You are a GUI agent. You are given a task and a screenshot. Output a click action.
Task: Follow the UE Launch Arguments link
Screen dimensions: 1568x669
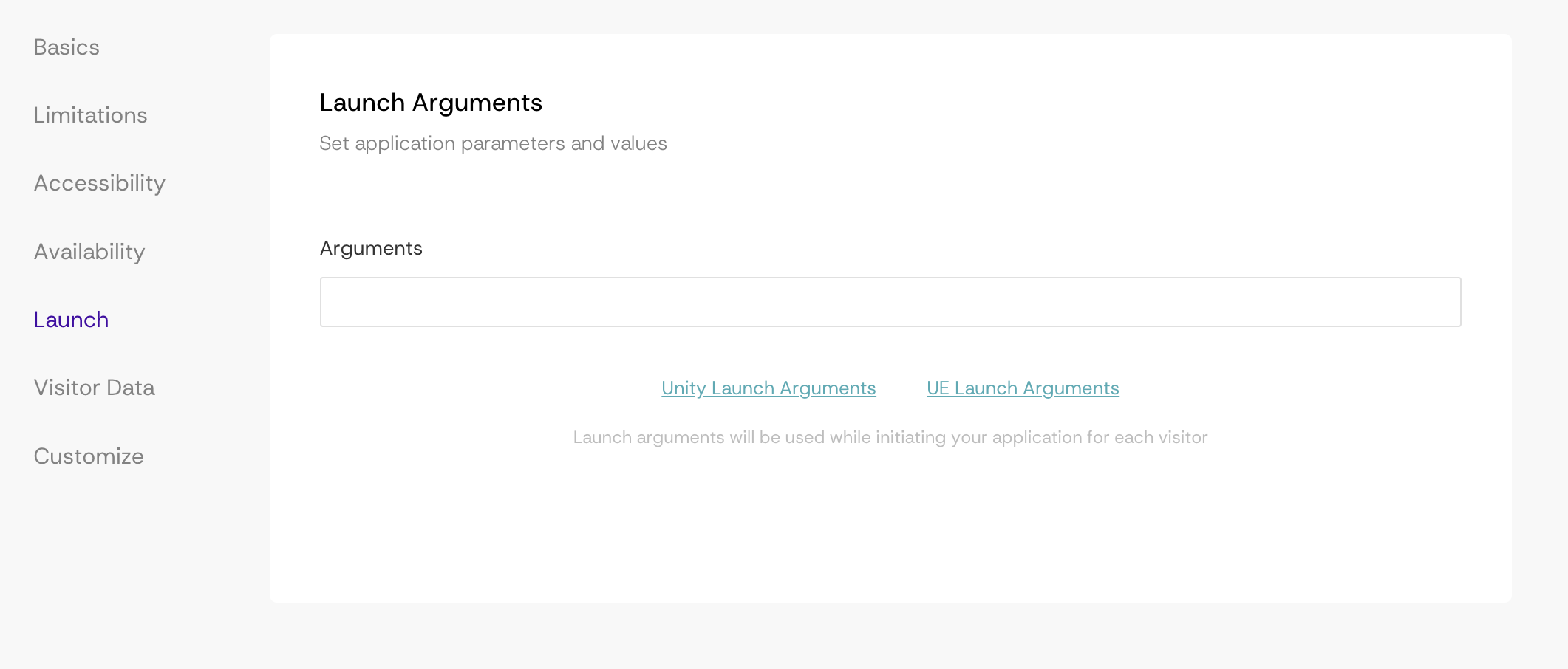(x=1023, y=388)
